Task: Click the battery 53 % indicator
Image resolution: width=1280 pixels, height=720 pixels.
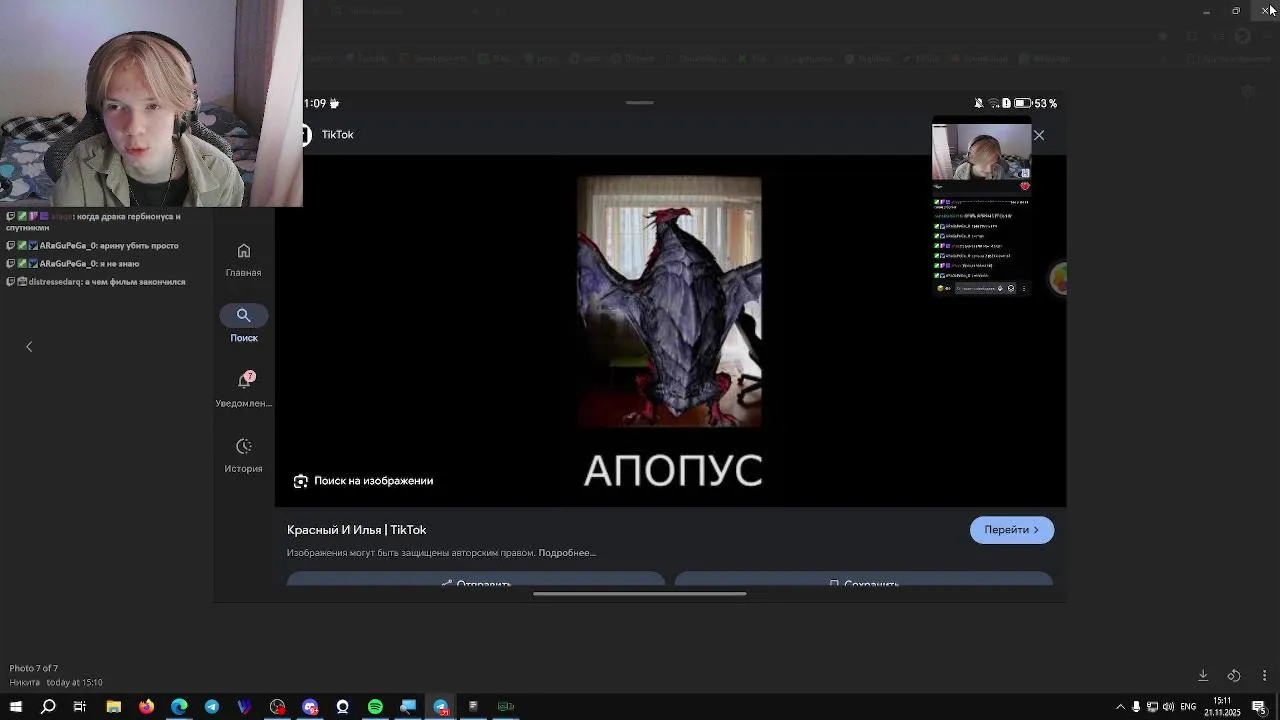Action: tap(1035, 103)
